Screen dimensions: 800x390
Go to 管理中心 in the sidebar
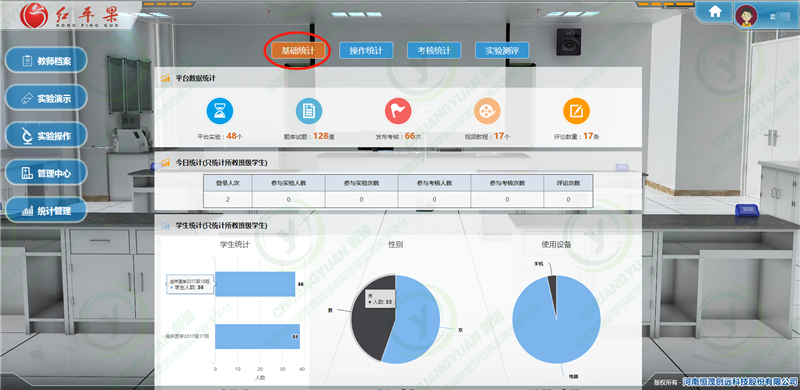click(46, 173)
